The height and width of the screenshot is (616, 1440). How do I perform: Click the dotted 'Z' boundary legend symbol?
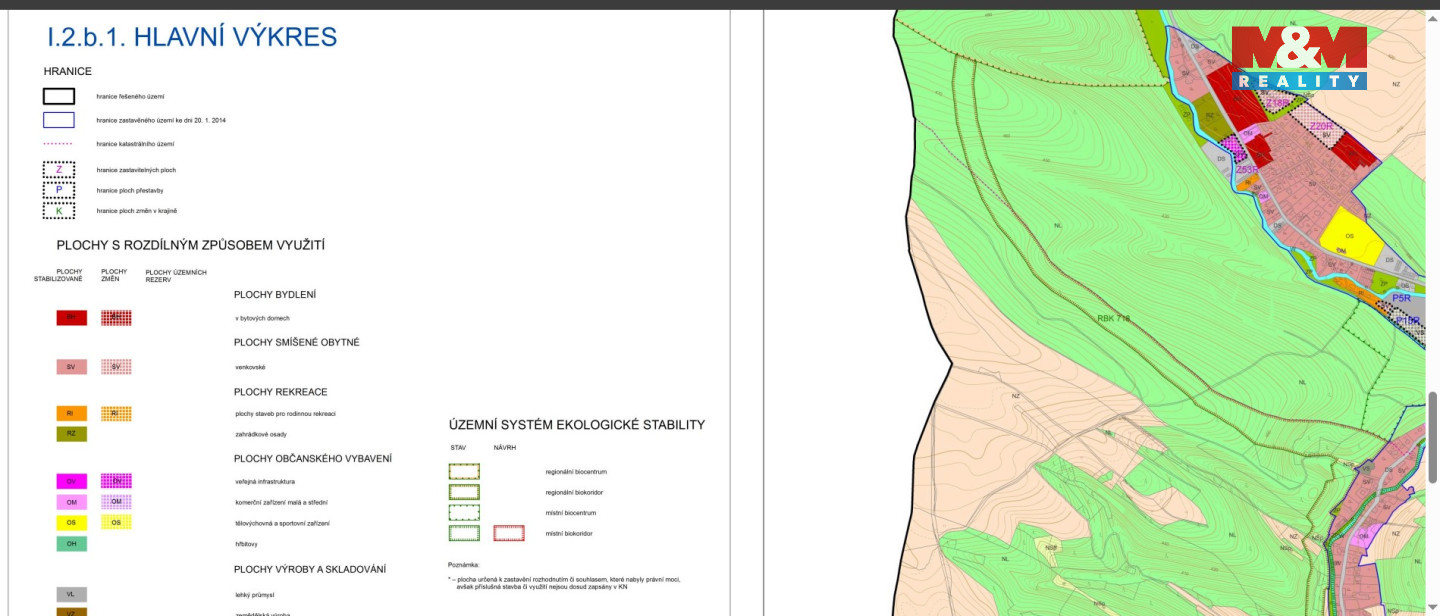click(x=58, y=170)
